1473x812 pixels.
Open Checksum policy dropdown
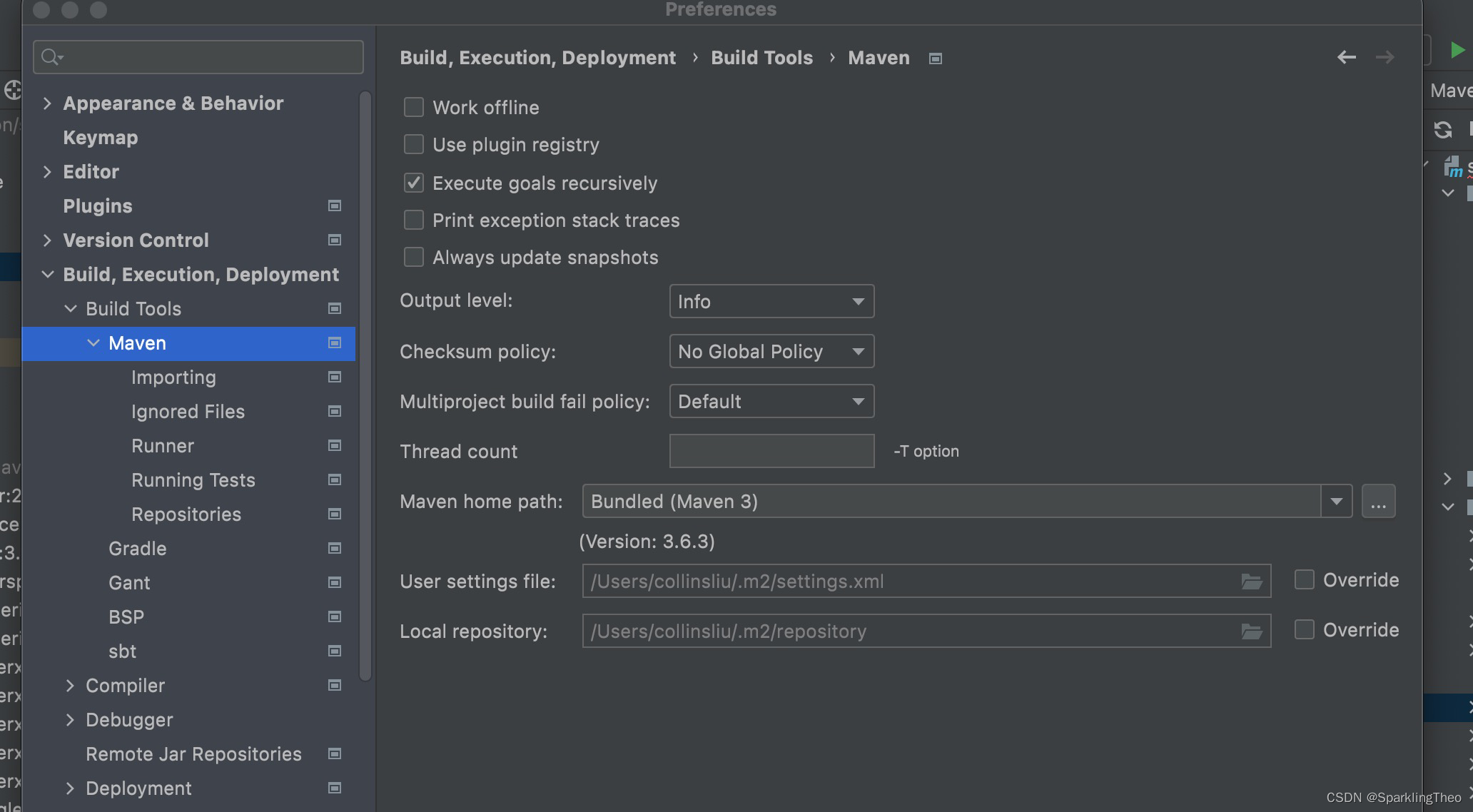771,352
